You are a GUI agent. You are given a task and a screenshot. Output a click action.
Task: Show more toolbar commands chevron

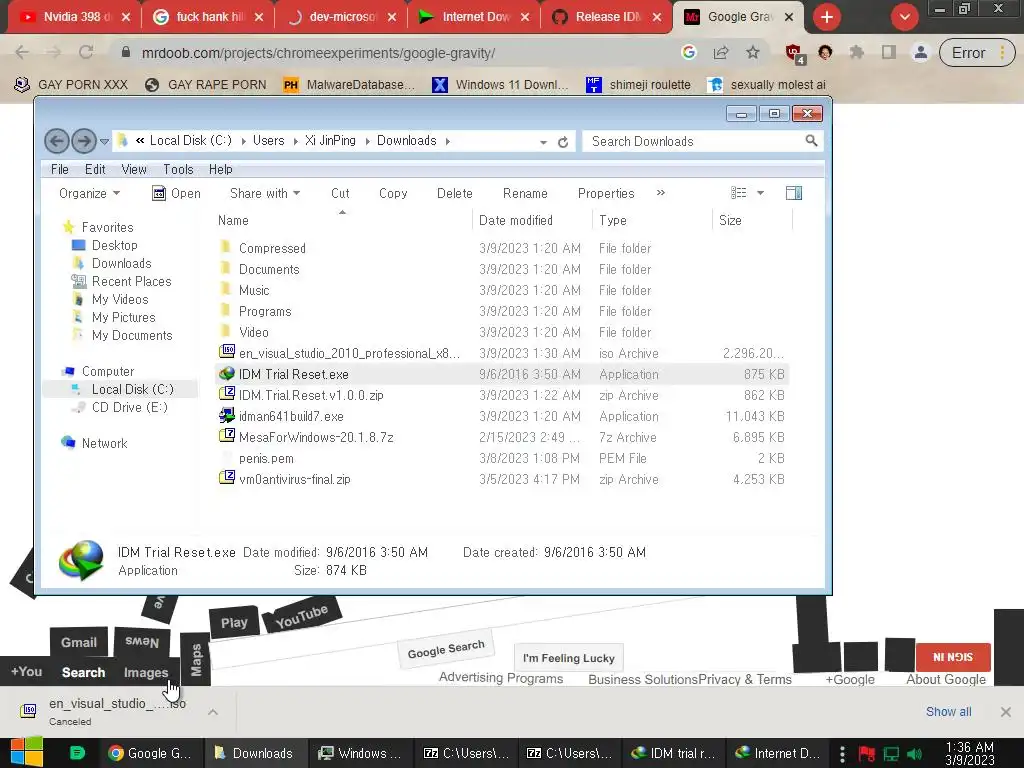[661, 193]
